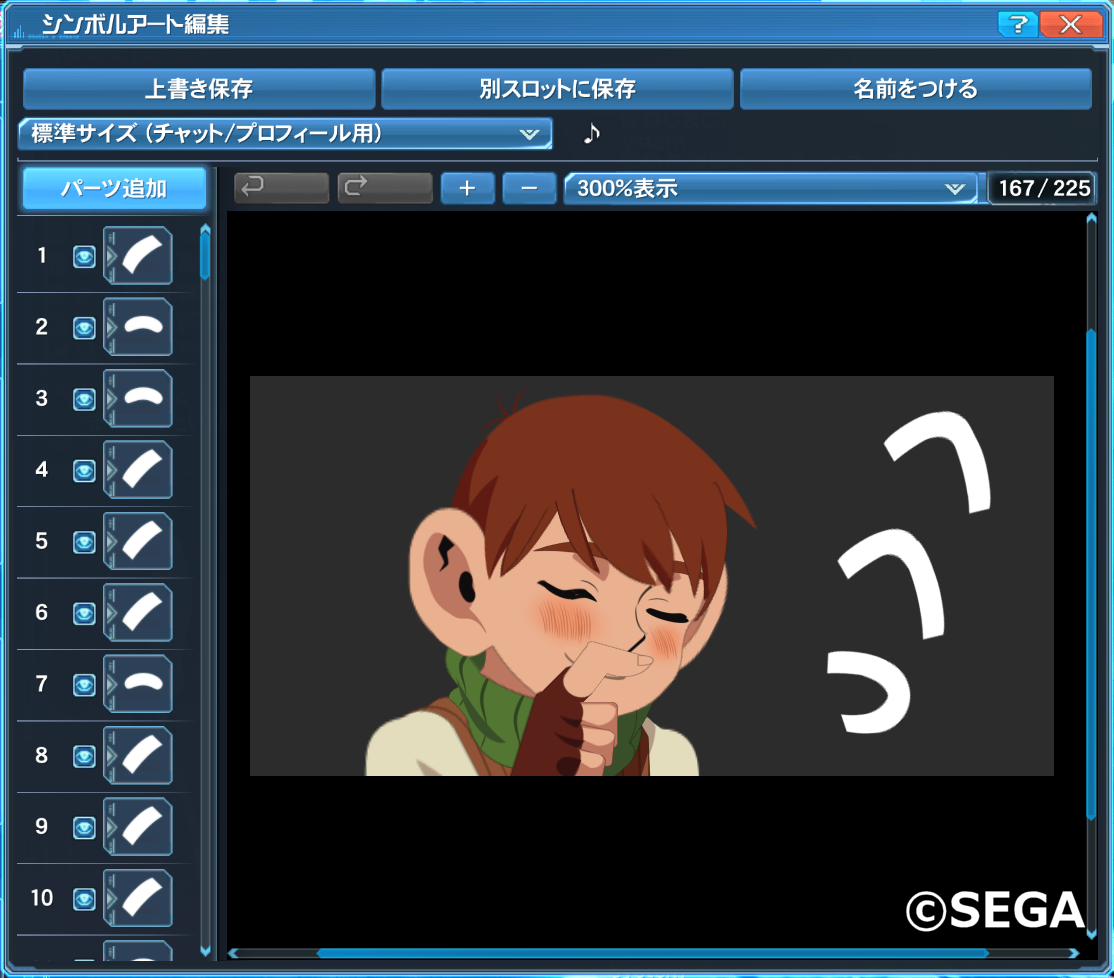Click the redo arrow button

[x=385, y=188]
